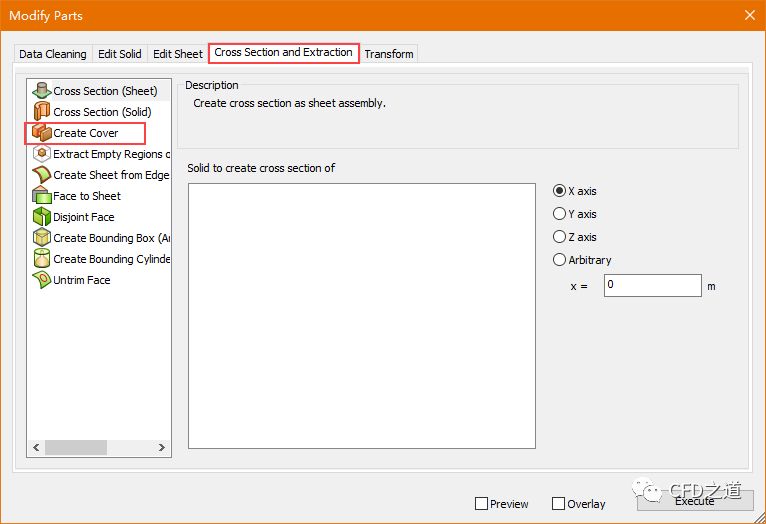Viewport: 766px width, 524px height.
Task: Click the Untrim Face icon
Action: tap(41, 280)
